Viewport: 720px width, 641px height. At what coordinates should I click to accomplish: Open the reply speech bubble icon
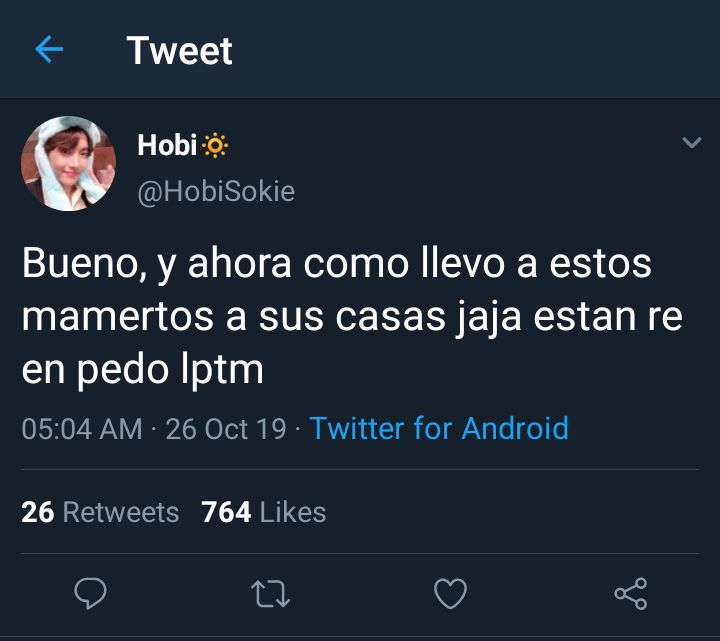click(x=90, y=593)
